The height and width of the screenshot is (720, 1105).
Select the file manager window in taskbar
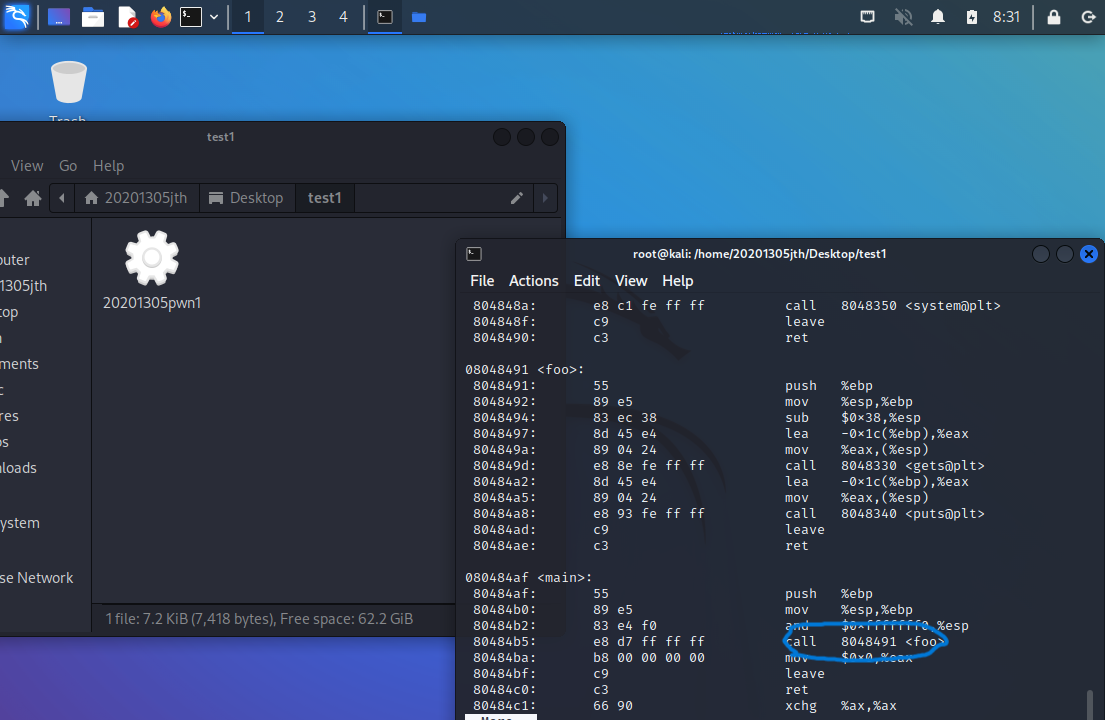pos(419,17)
